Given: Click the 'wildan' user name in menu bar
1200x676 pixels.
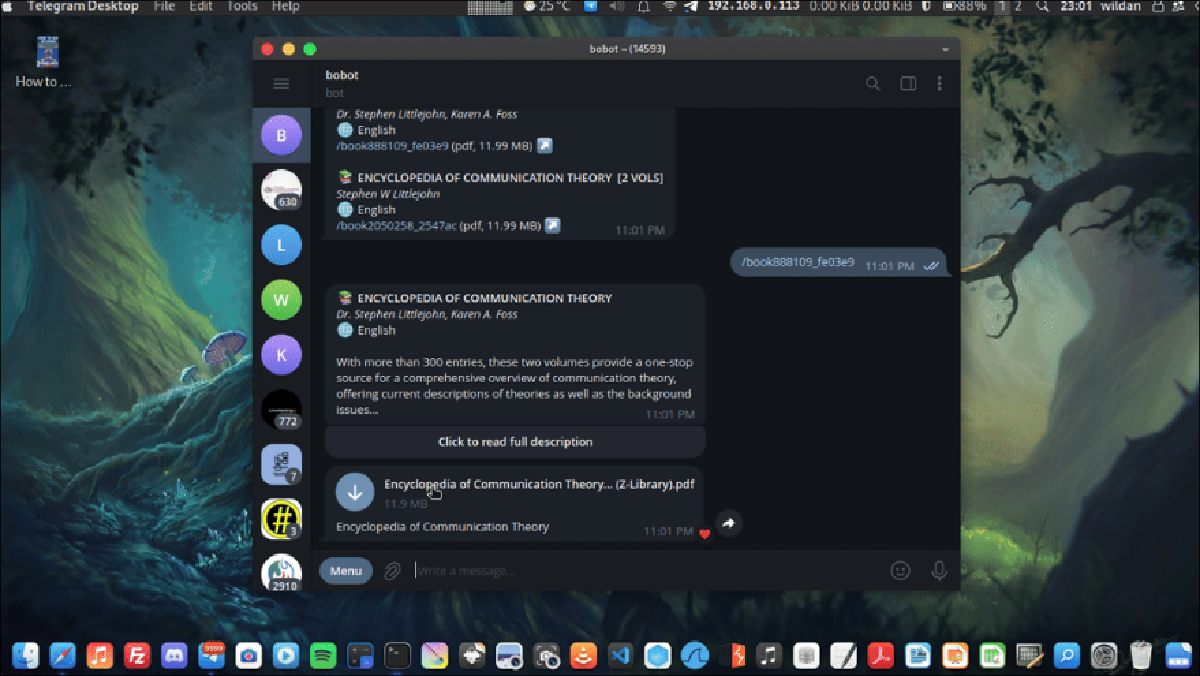Looking at the screenshot, I should pos(1121,7).
